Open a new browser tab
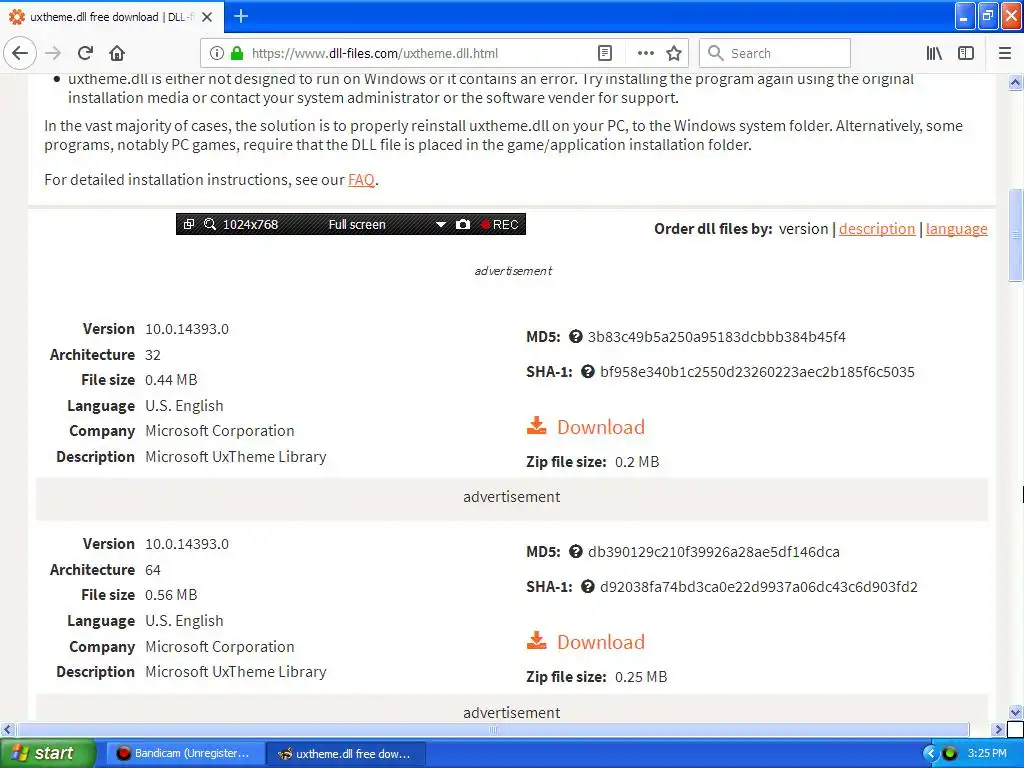 (x=241, y=16)
